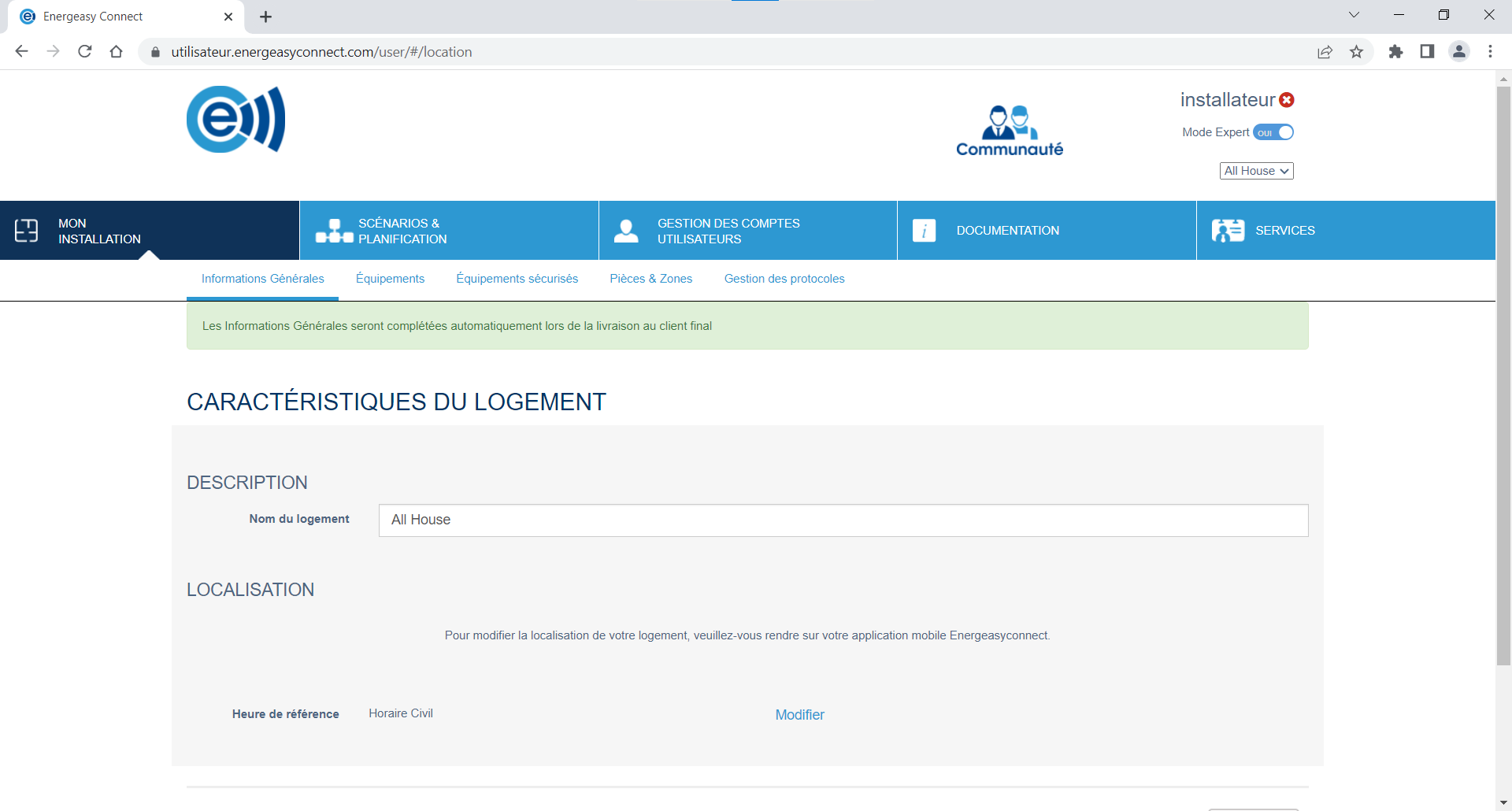Click the installateur username text

pyautogui.click(x=1227, y=100)
